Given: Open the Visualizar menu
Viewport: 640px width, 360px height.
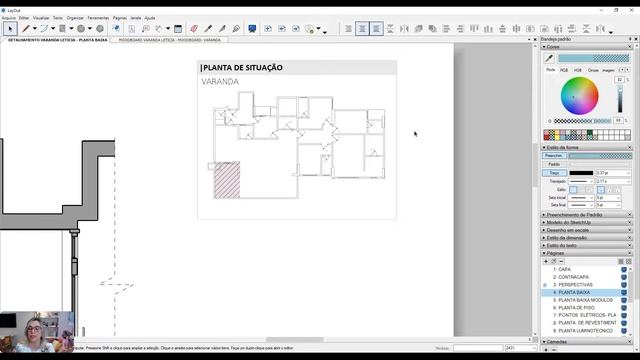Looking at the screenshot, I should (41, 18).
